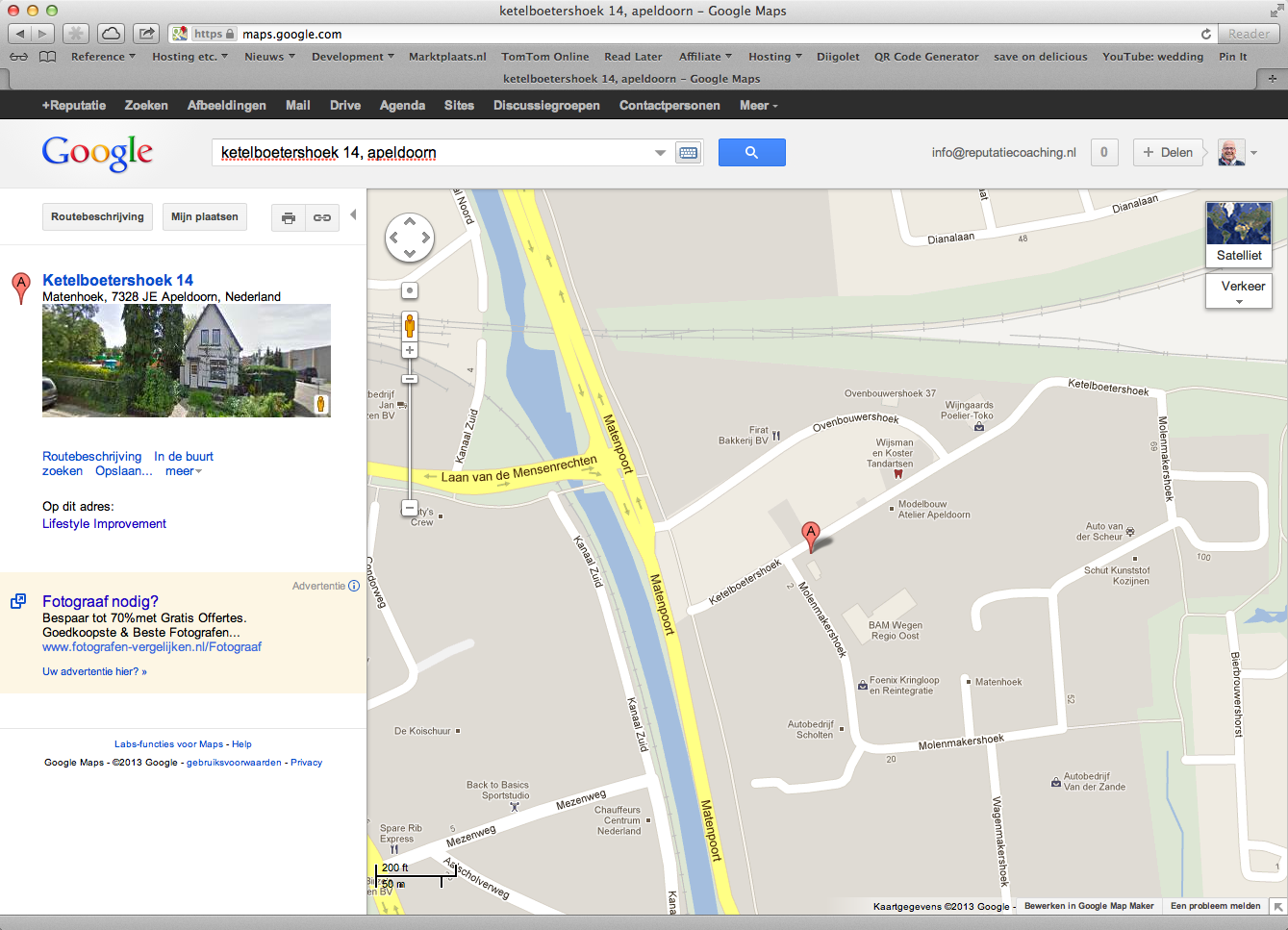Open Afbeeldingen in the Google bar
This screenshot has height=930, width=1288.
(226, 106)
